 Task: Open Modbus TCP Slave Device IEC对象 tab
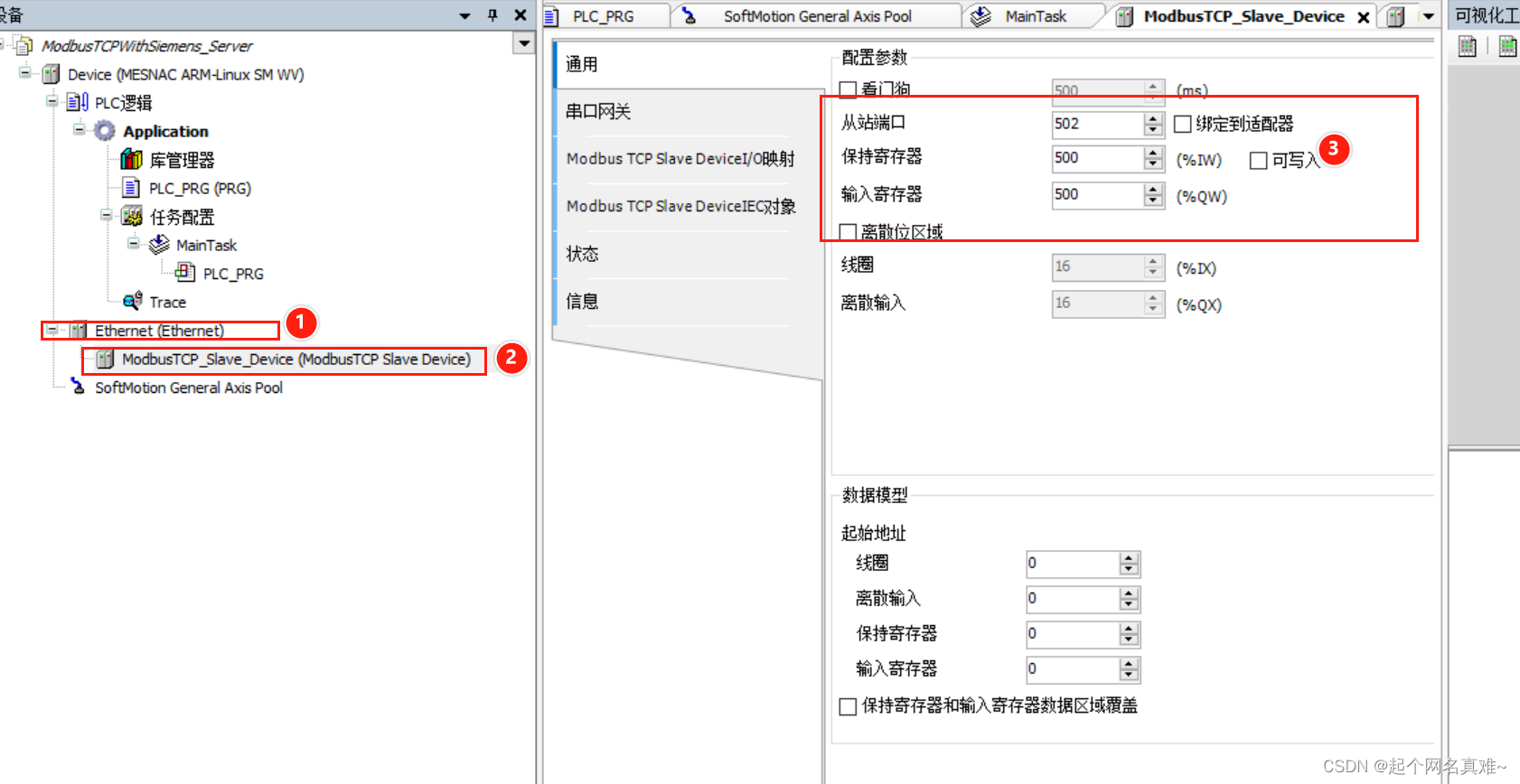click(689, 207)
